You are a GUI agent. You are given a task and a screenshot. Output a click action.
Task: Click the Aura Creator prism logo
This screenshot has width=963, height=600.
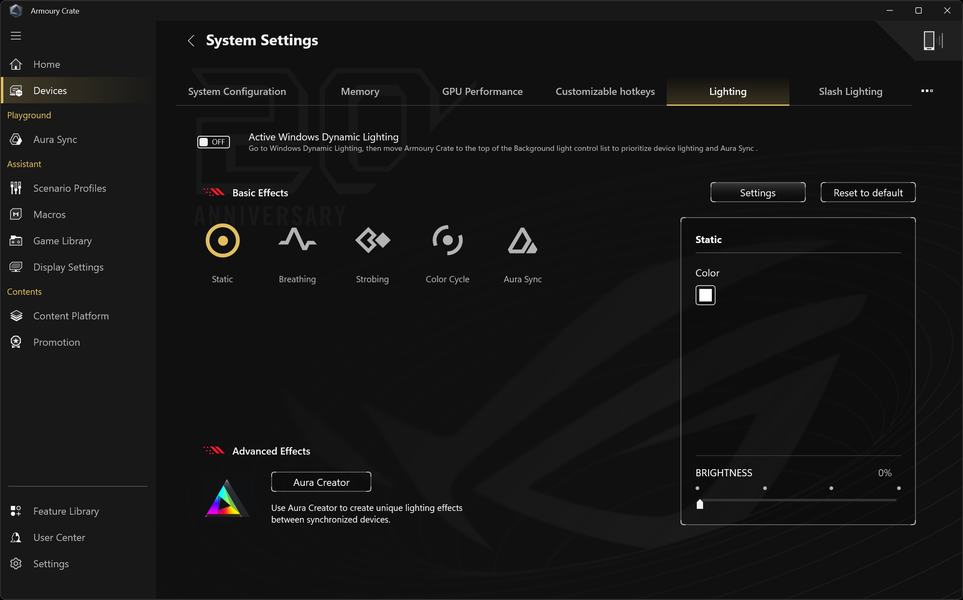(x=226, y=498)
